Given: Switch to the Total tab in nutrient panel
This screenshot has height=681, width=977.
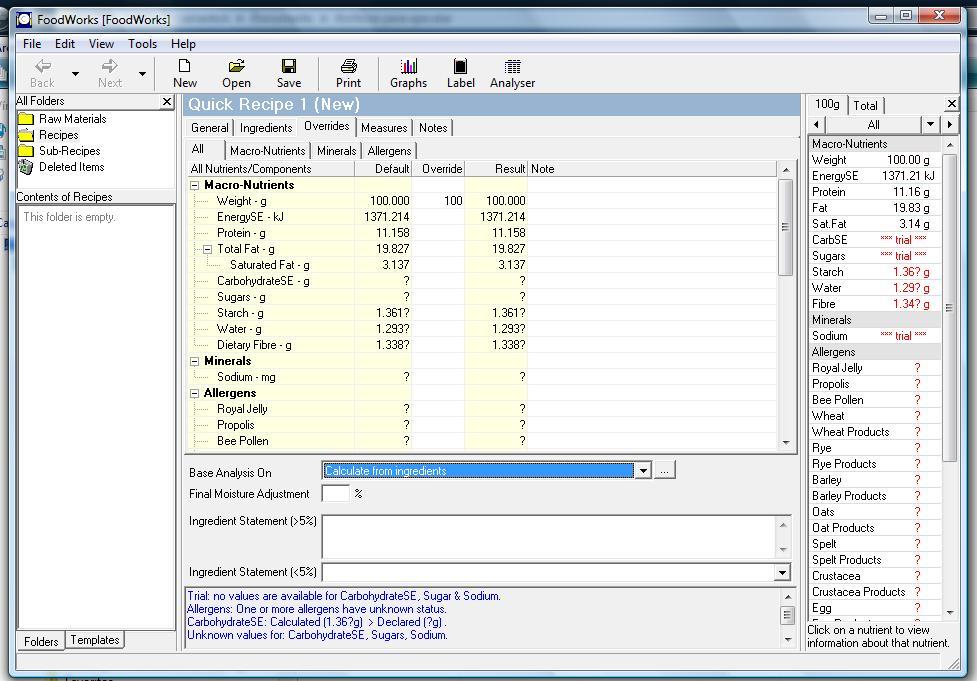Looking at the screenshot, I should pyautogui.click(x=864, y=104).
